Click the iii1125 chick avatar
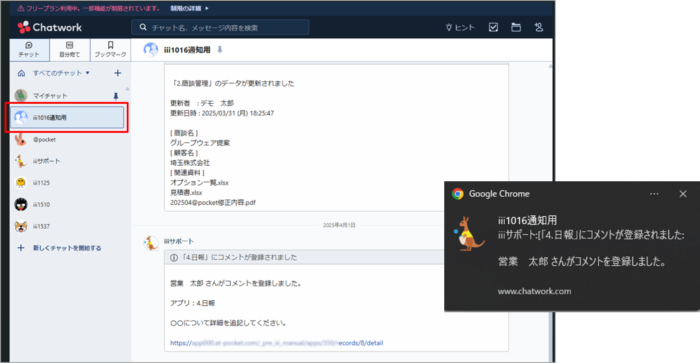This screenshot has height=363, width=700. click(x=21, y=183)
